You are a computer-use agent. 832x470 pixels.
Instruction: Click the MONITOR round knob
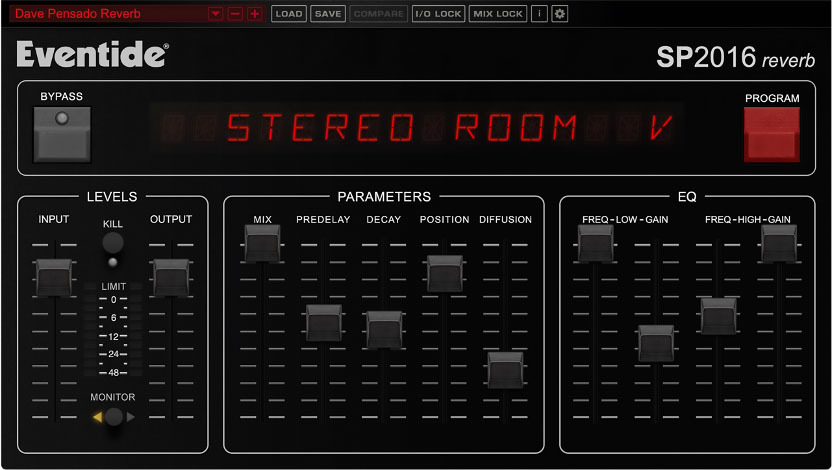(114, 417)
